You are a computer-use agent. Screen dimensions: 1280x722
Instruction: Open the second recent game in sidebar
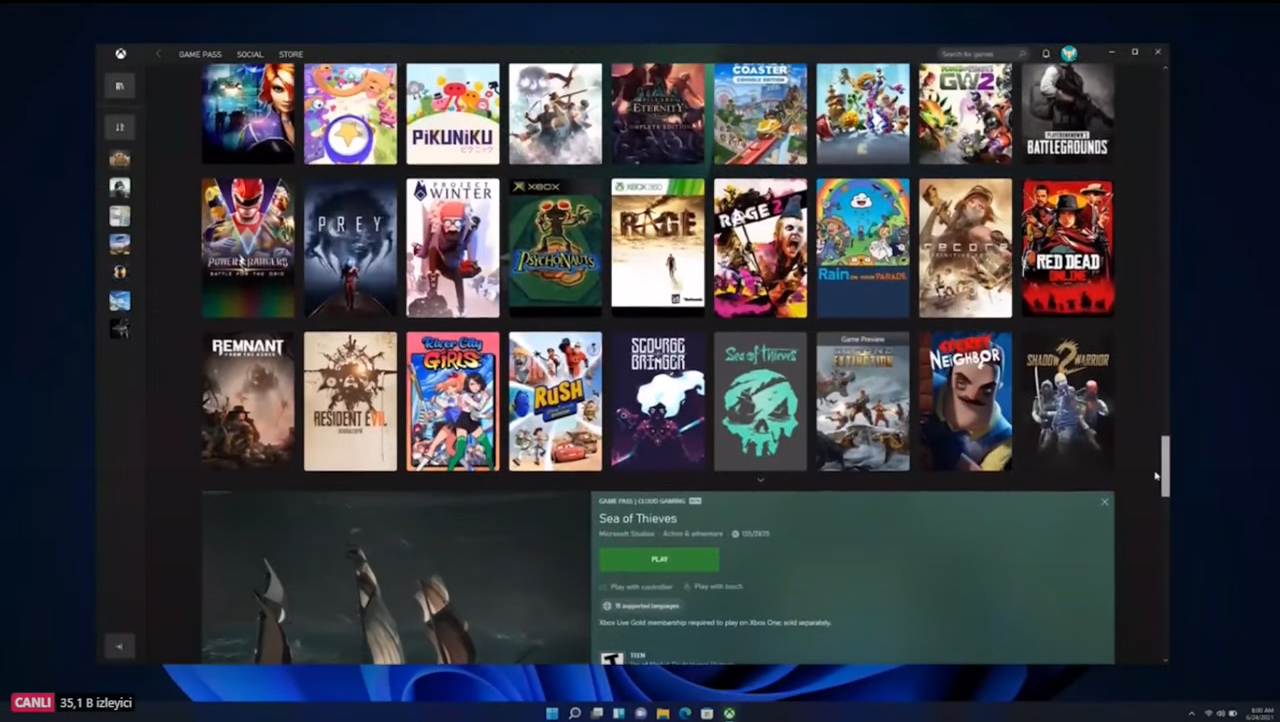coord(120,187)
